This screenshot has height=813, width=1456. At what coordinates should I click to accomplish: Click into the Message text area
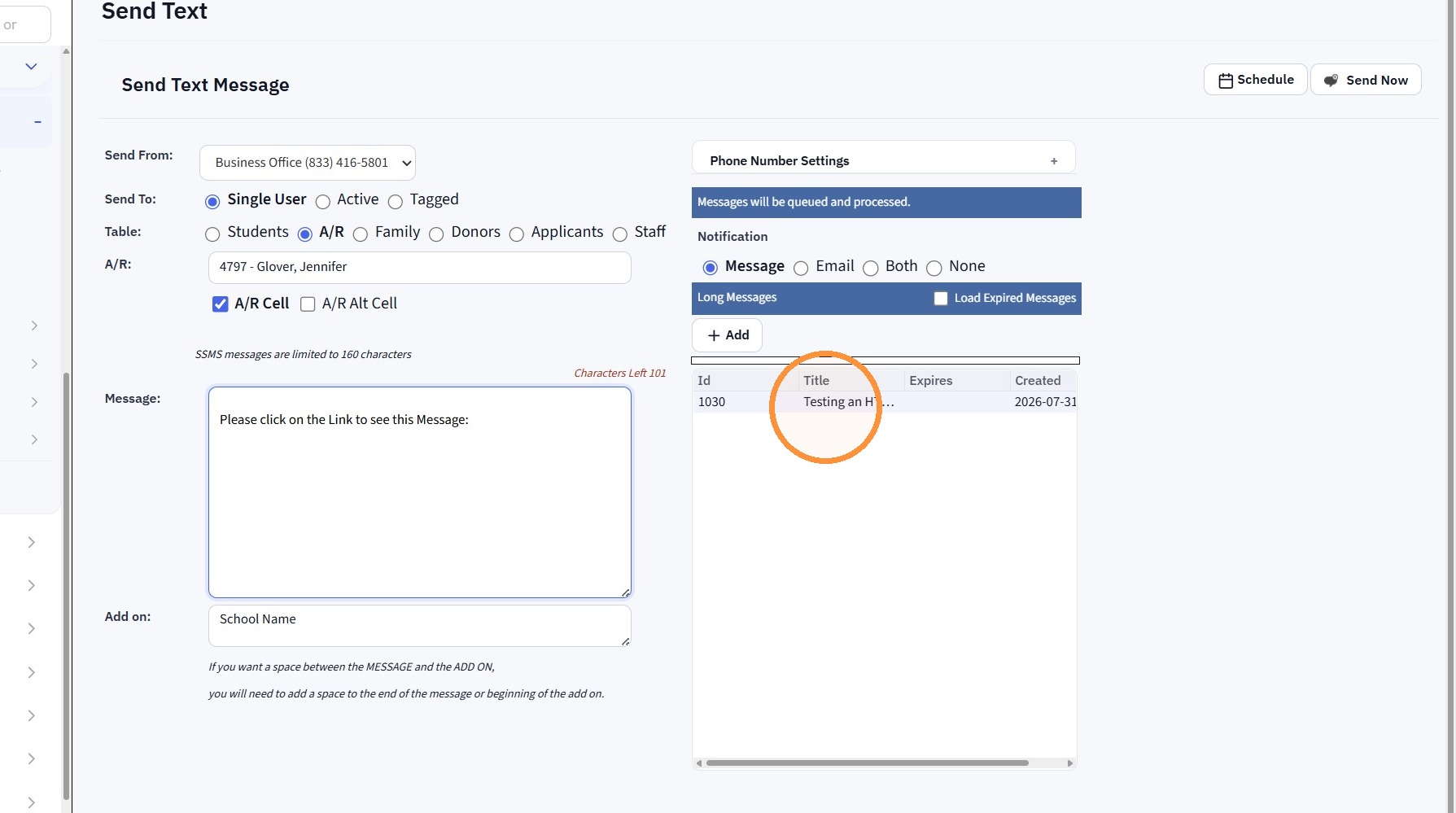pyautogui.click(x=420, y=492)
